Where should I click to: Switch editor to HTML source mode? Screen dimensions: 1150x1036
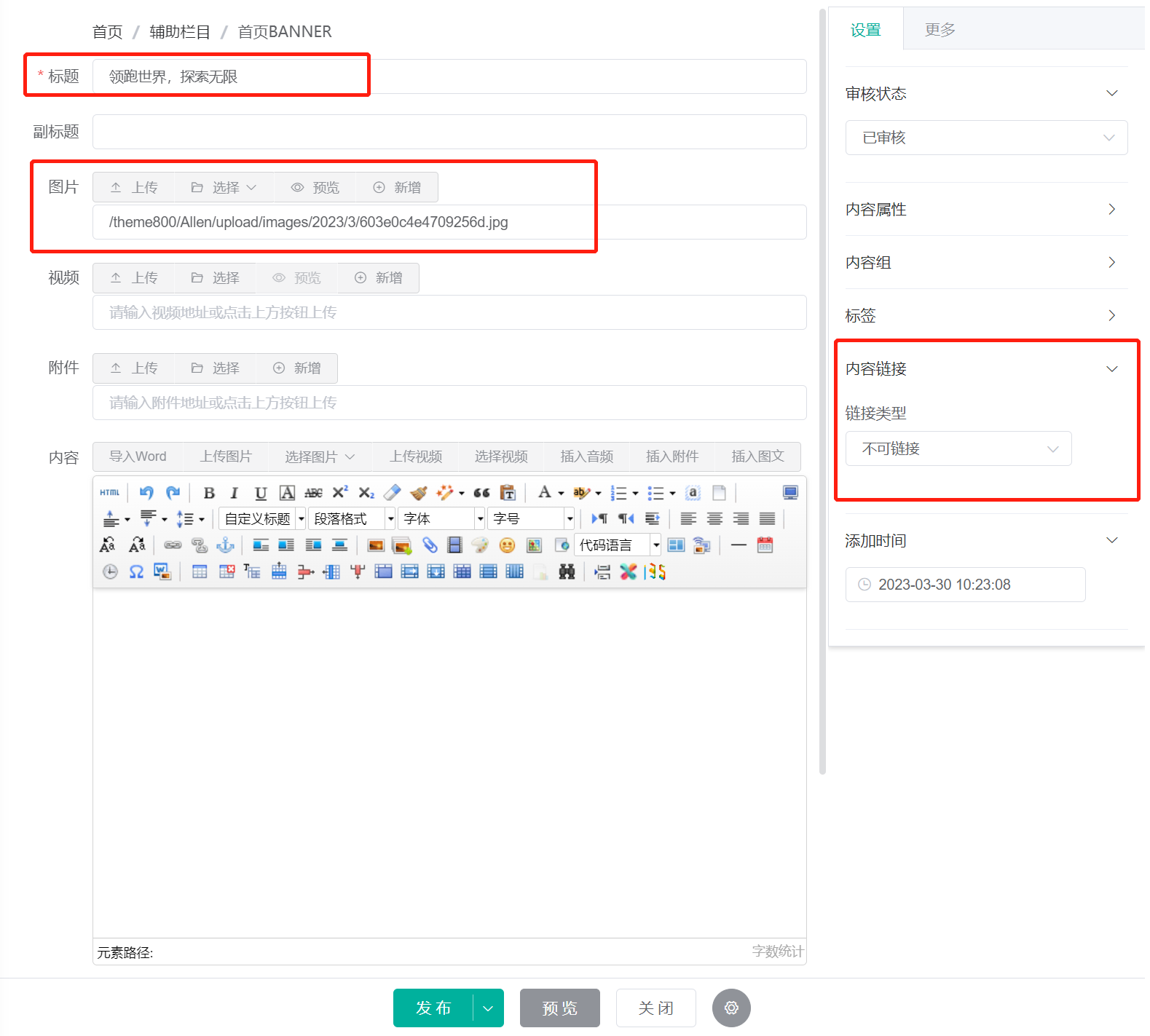pos(110,493)
